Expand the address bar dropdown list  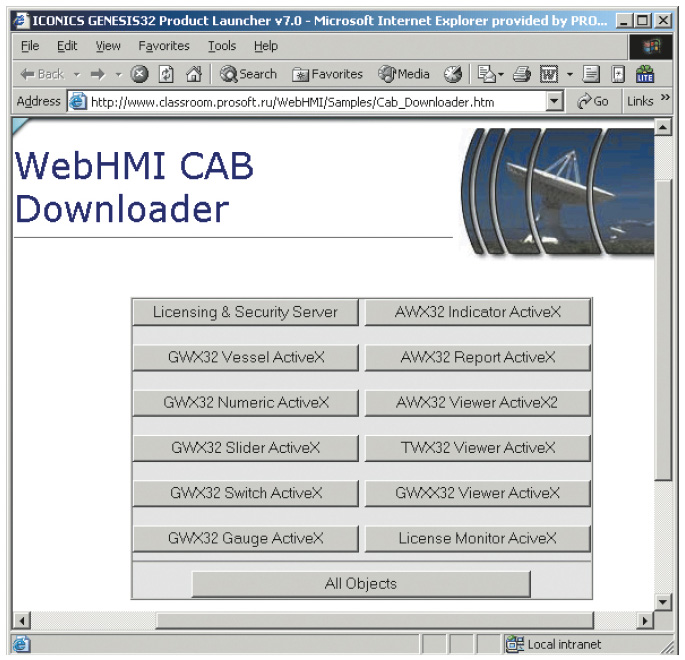pos(554,102)
